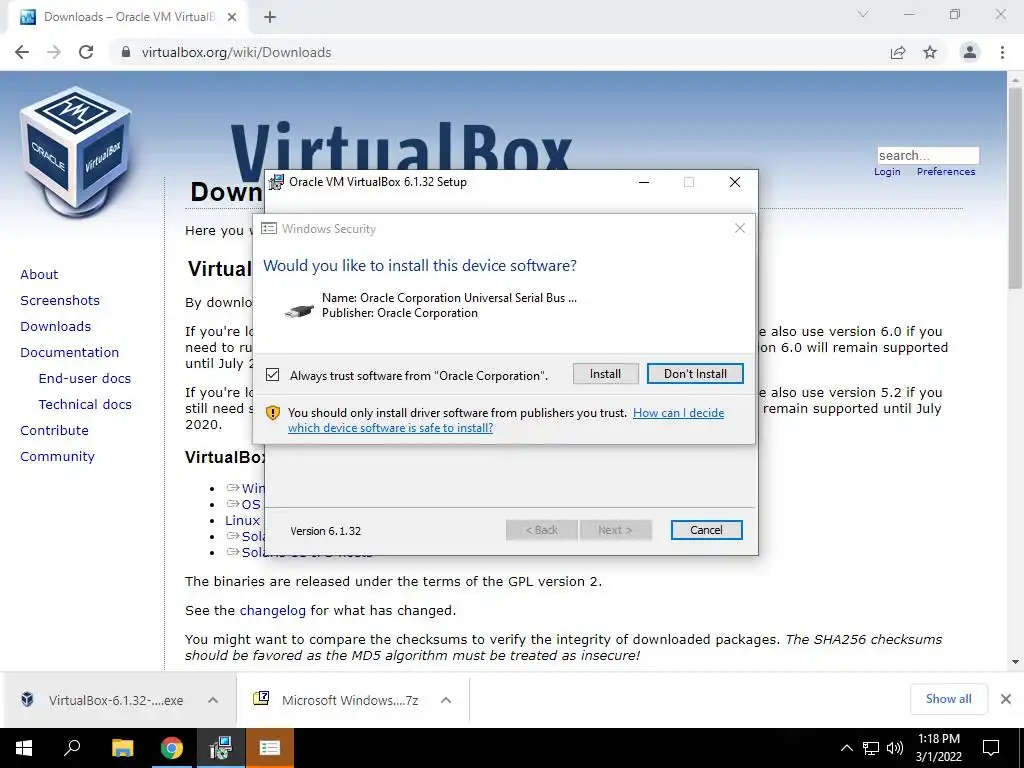Open the Login link
Viewport: 1024px width, 768px height.
[887, 172]
